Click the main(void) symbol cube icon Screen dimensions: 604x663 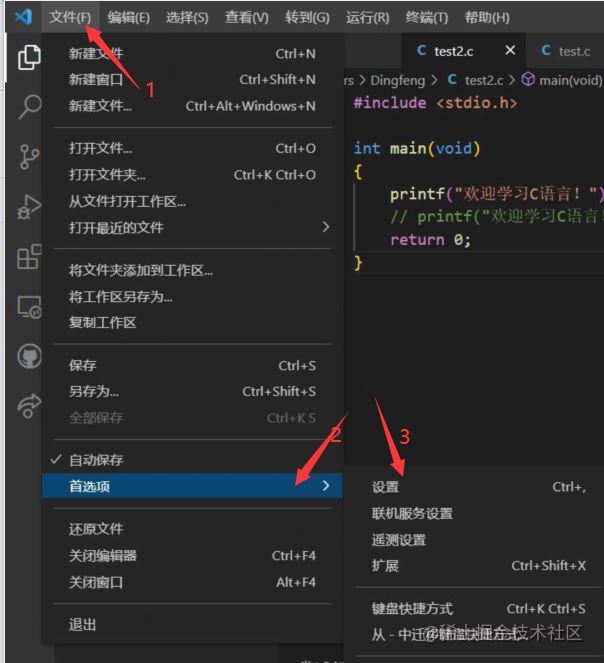pos(528,79)
